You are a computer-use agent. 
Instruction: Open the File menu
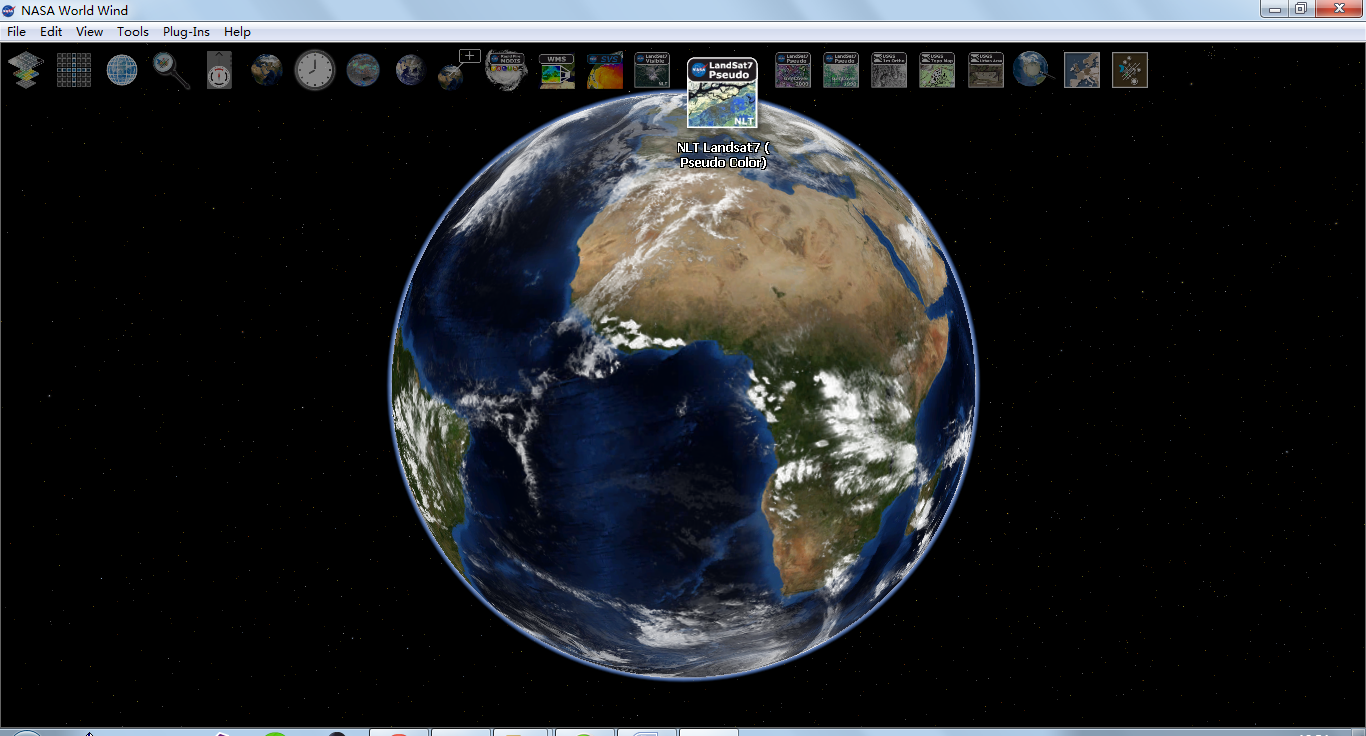point(16,32)
